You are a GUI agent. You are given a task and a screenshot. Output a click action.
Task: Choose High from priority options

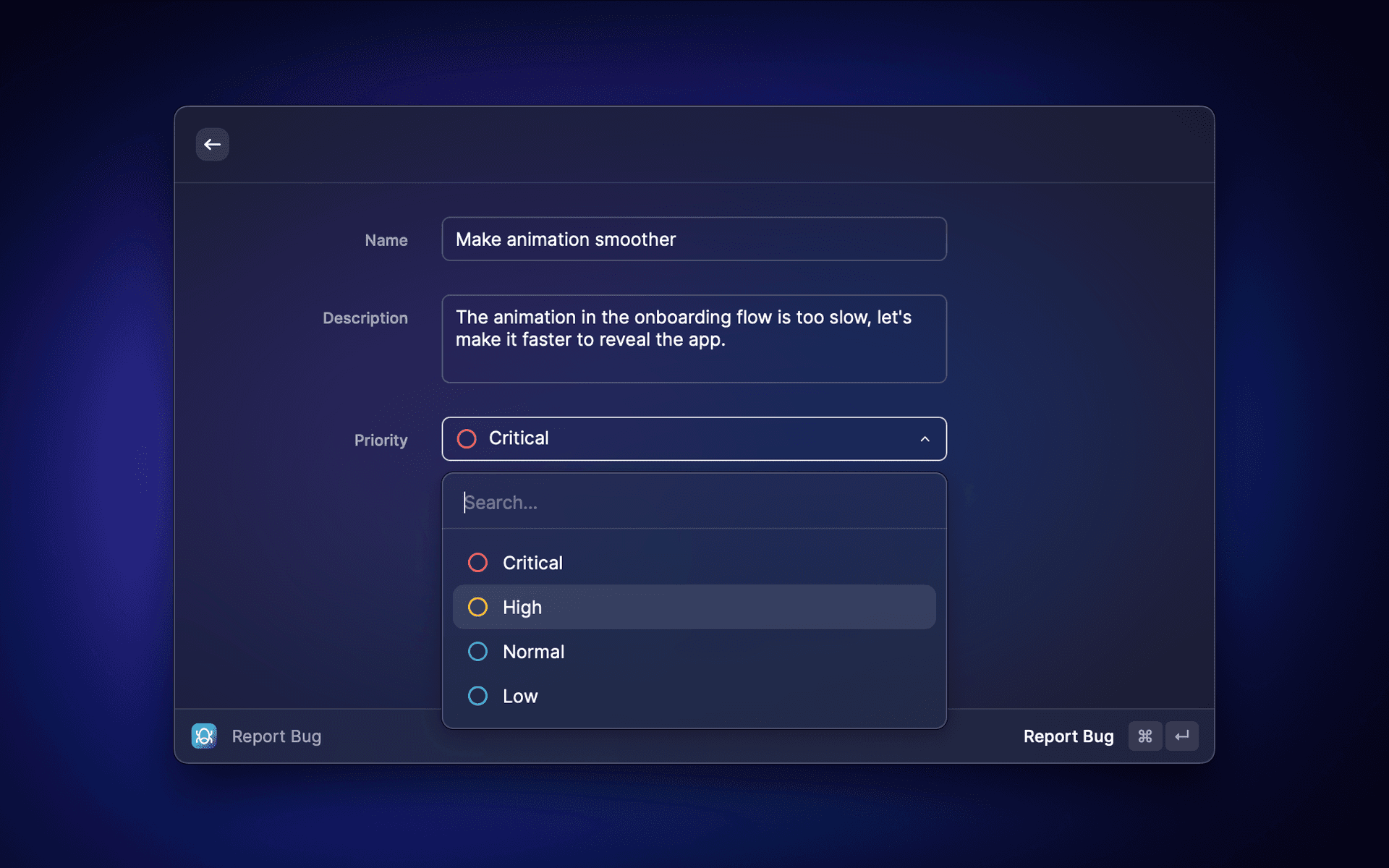click(522, 607)
